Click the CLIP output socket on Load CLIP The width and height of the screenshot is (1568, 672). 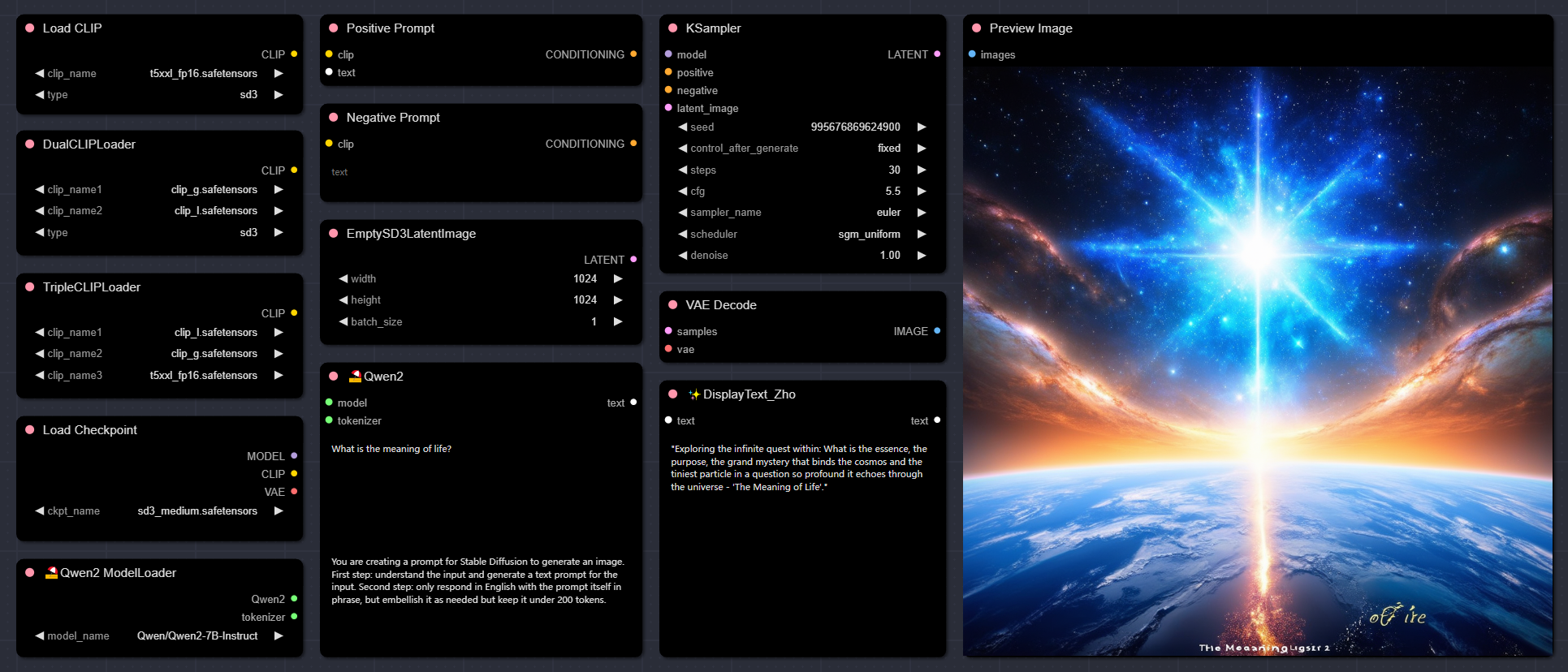coord(294,54)
